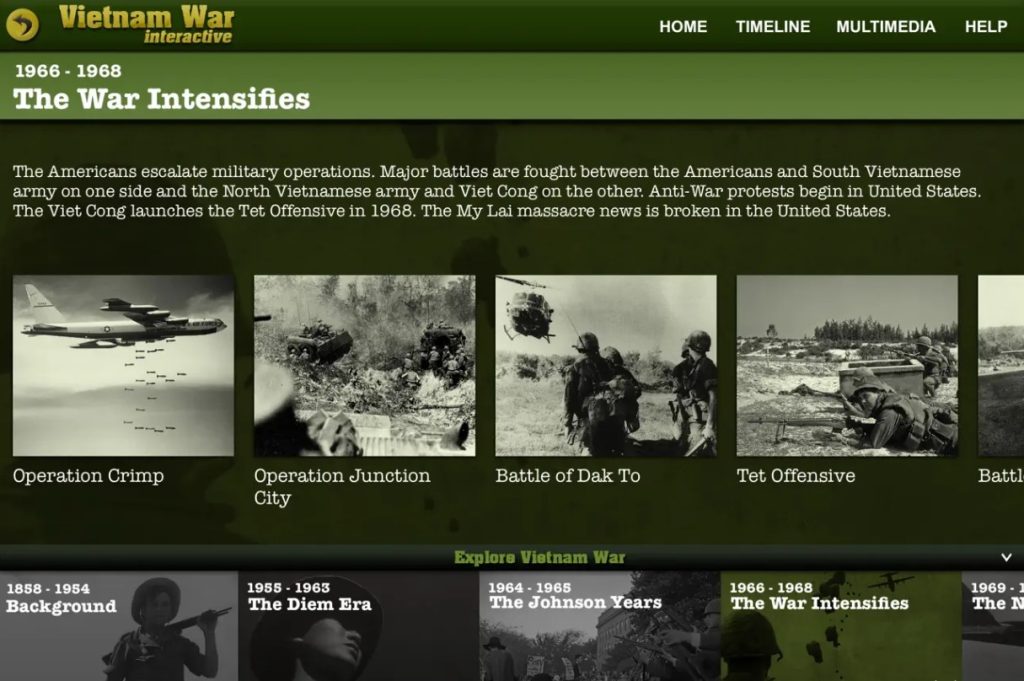
Task: Open the HELP menu
Action: pos(986,27)
